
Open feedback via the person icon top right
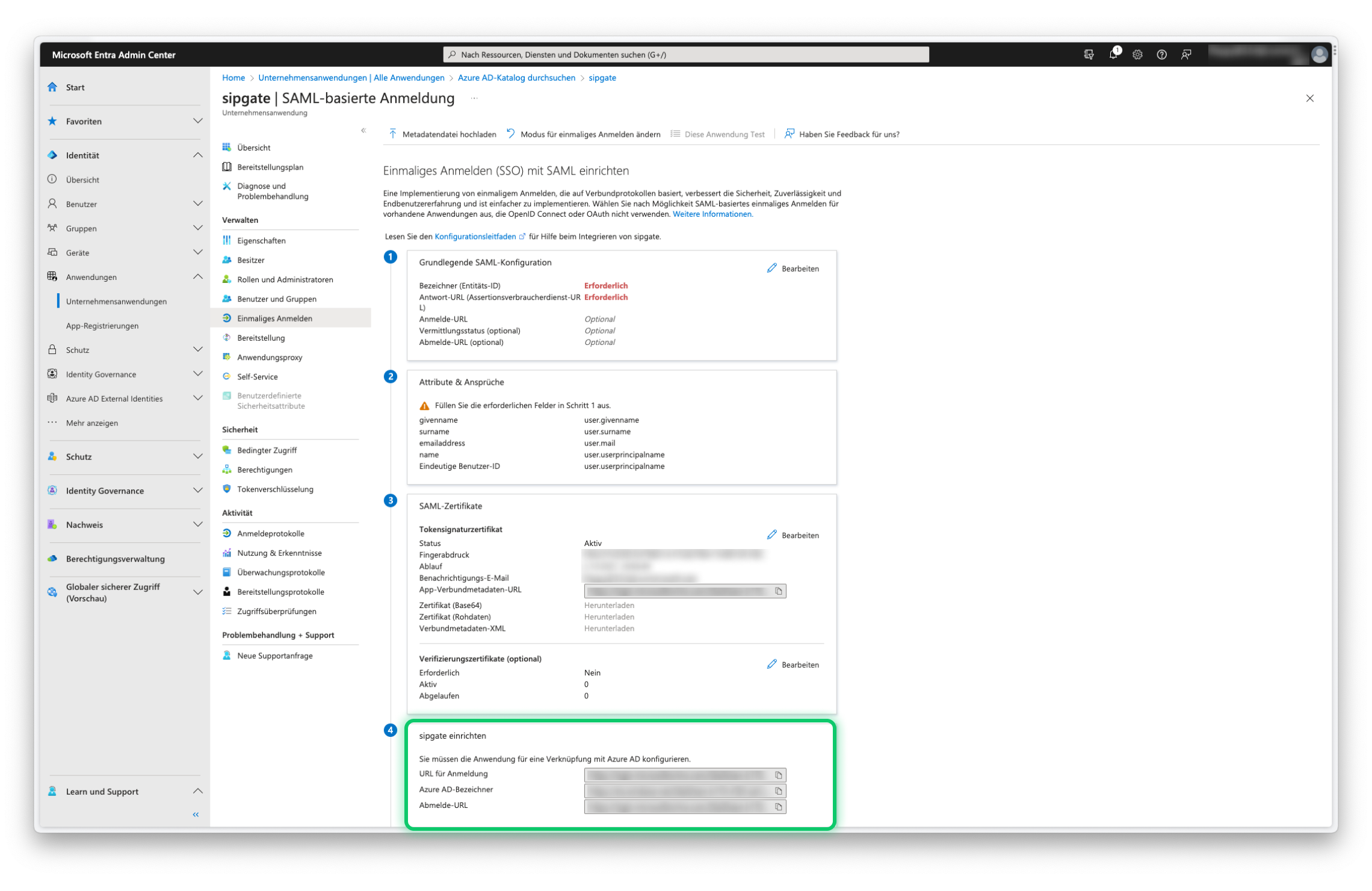[1186, 54]
